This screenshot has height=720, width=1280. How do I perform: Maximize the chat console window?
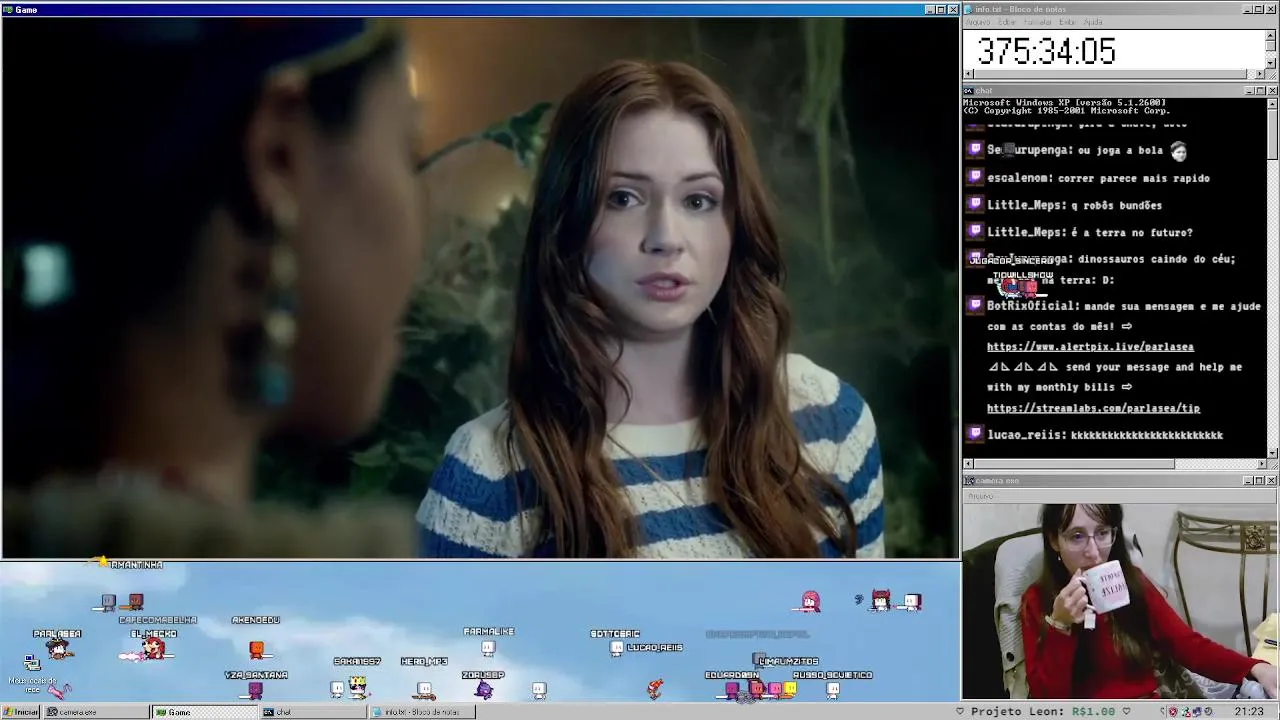pyautogui.click(x=1260, y=91)
